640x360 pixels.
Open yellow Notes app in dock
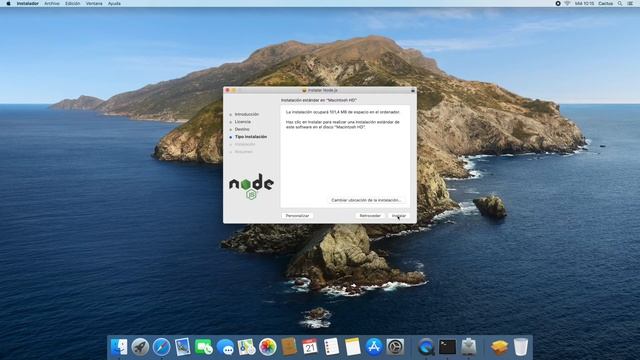click(x=353, y=347)
